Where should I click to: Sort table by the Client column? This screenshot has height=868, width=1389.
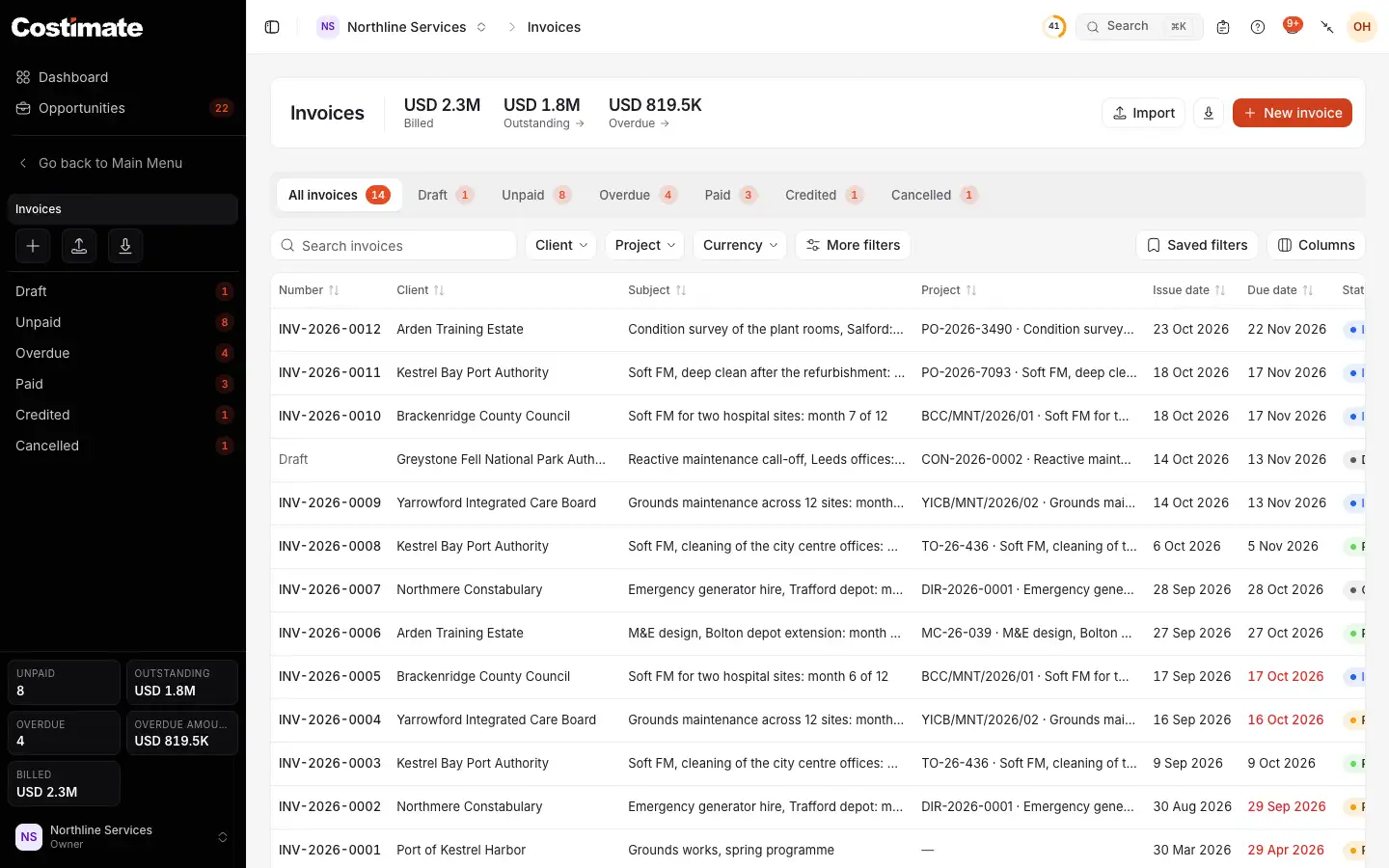[421, 290]
